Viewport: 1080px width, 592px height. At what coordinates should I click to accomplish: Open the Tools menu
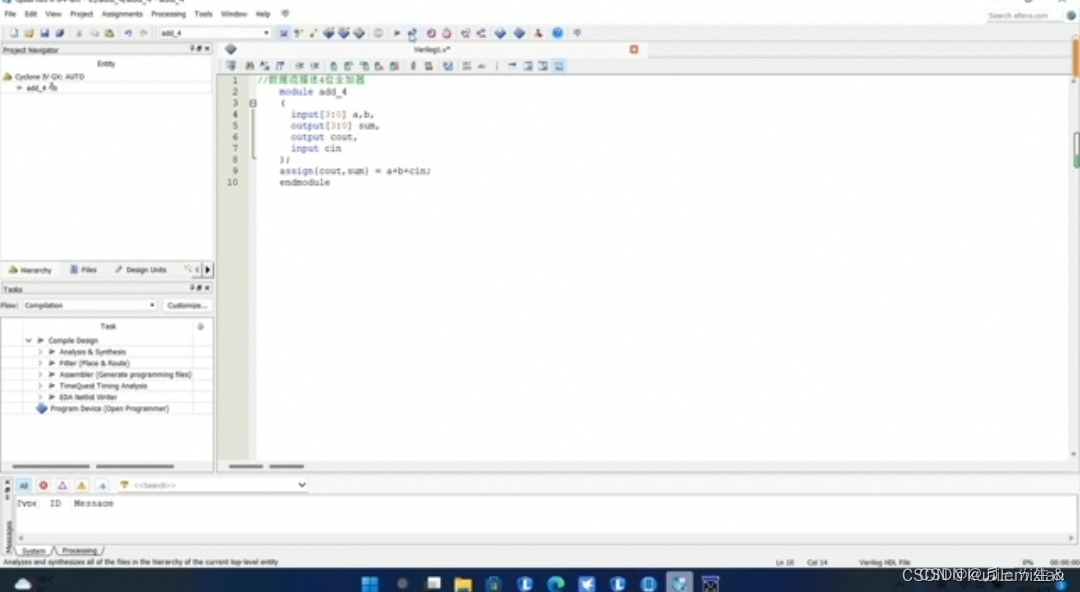[203, 14]
